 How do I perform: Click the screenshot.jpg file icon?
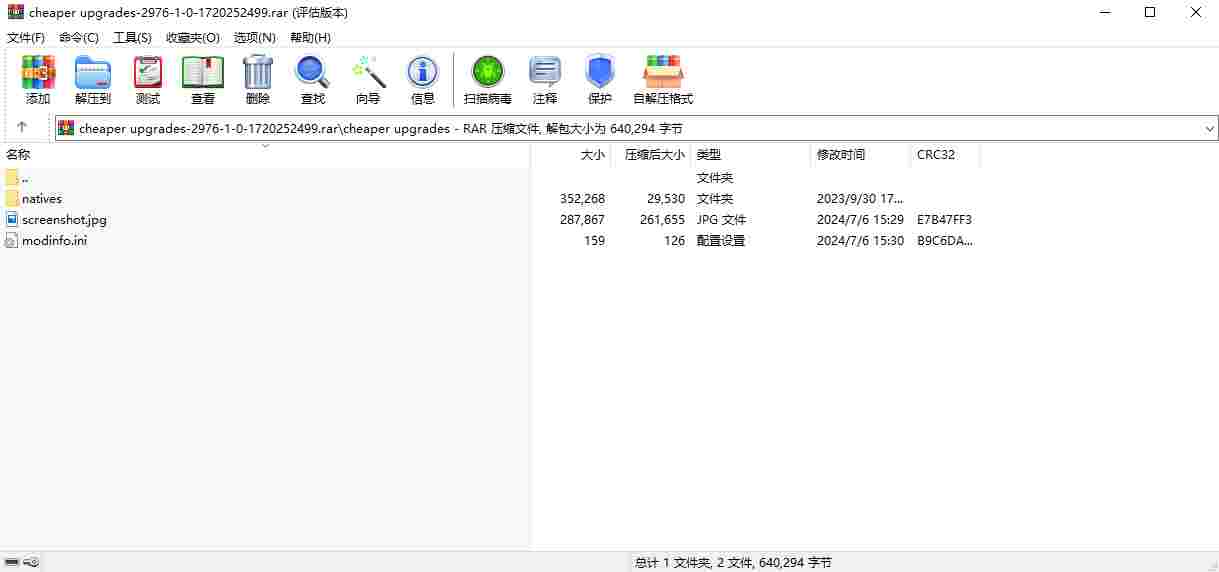coord(12,219)
